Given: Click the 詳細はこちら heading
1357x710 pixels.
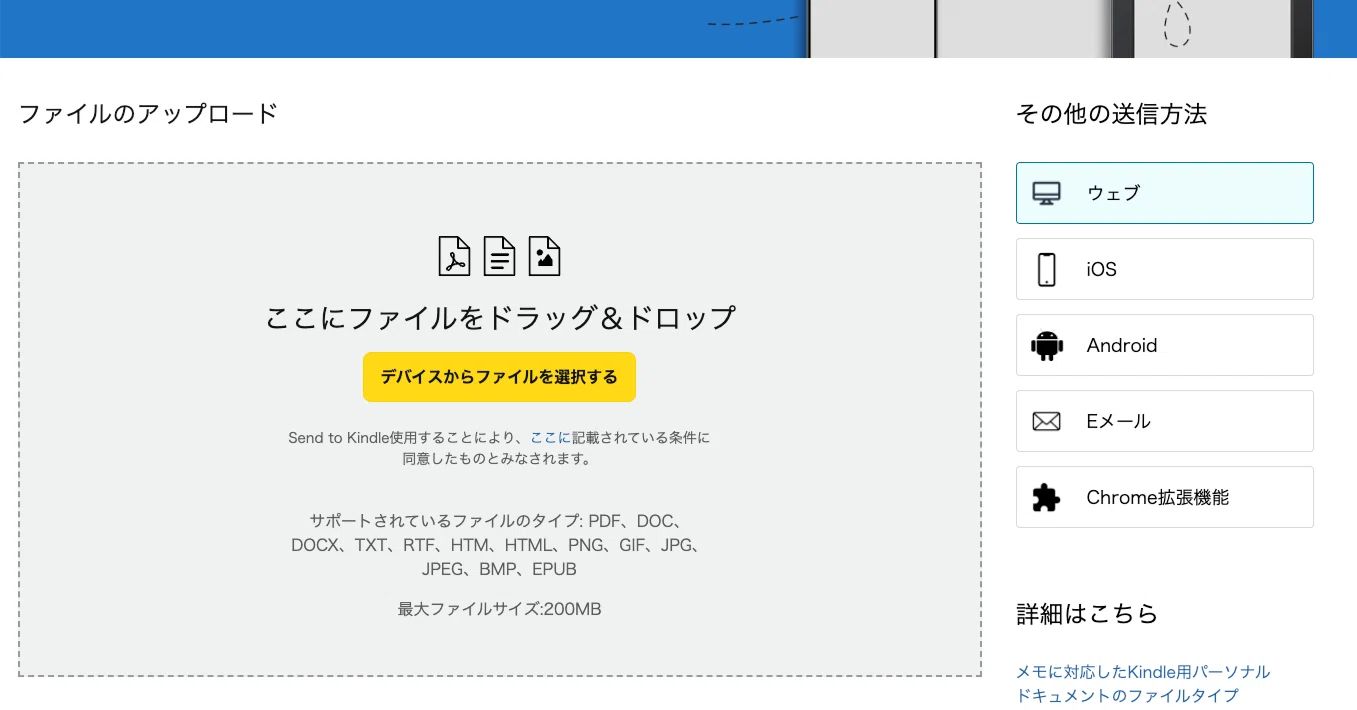Looking at the screenshot, I should tap(1087, 613).
